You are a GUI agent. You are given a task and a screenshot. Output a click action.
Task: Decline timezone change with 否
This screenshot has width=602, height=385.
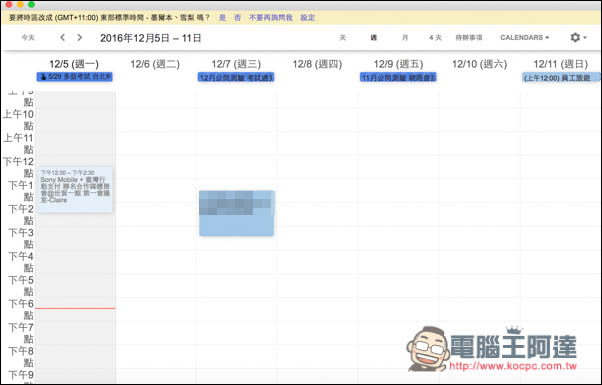[x=237, y=17]
